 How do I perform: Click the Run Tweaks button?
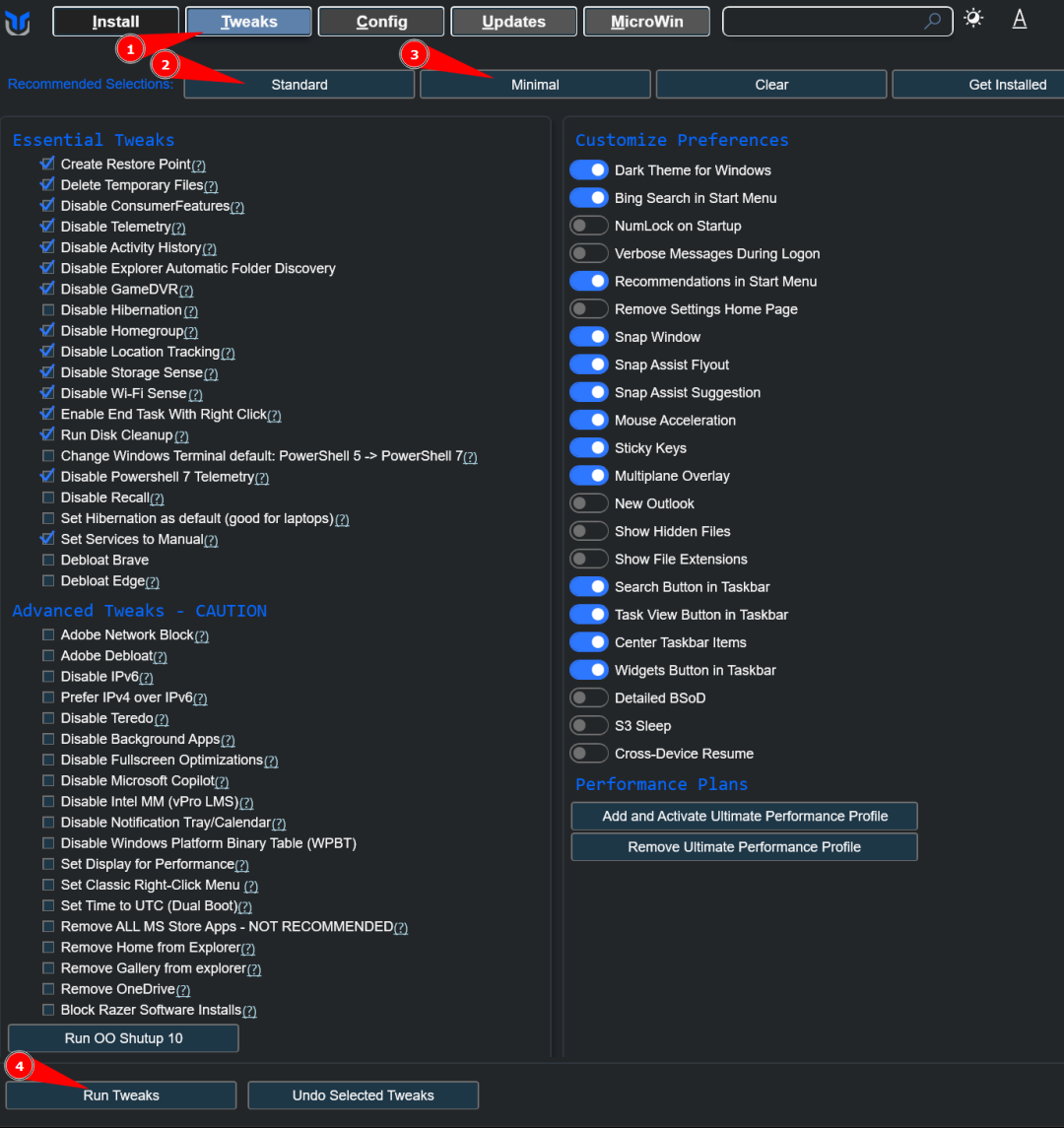coord(121,1095)
